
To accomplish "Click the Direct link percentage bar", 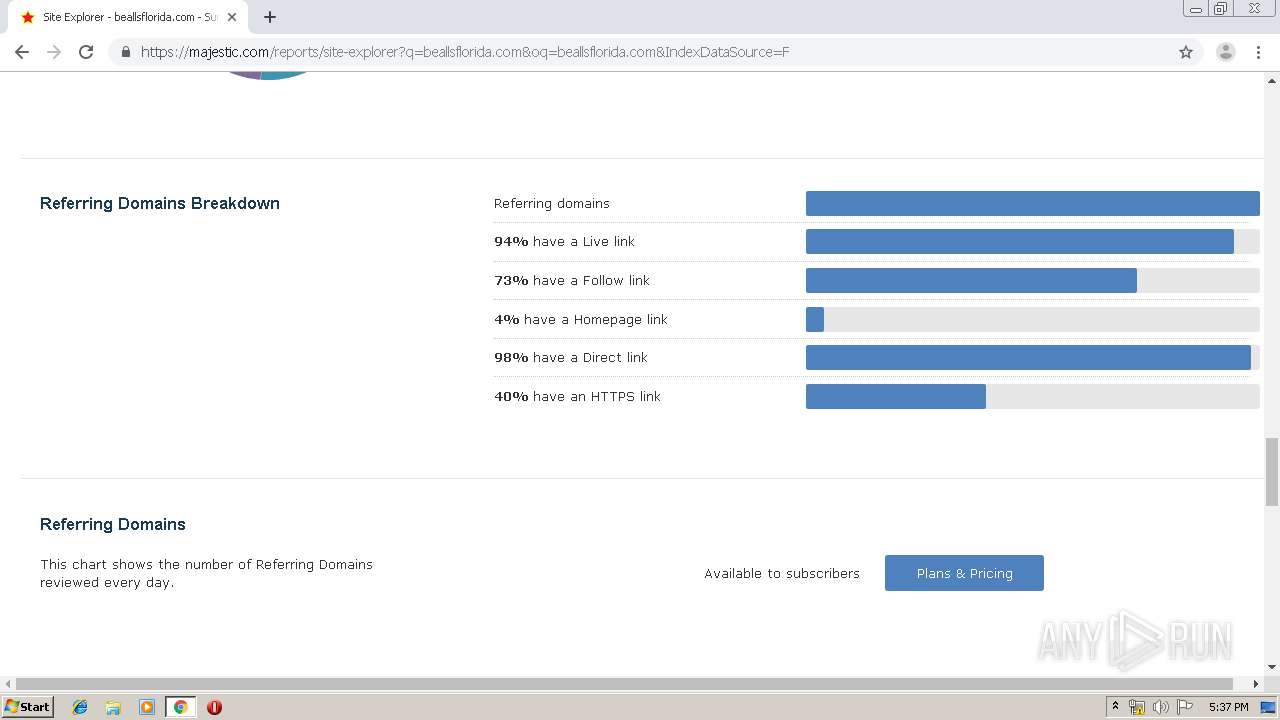I will point(1032,357).
